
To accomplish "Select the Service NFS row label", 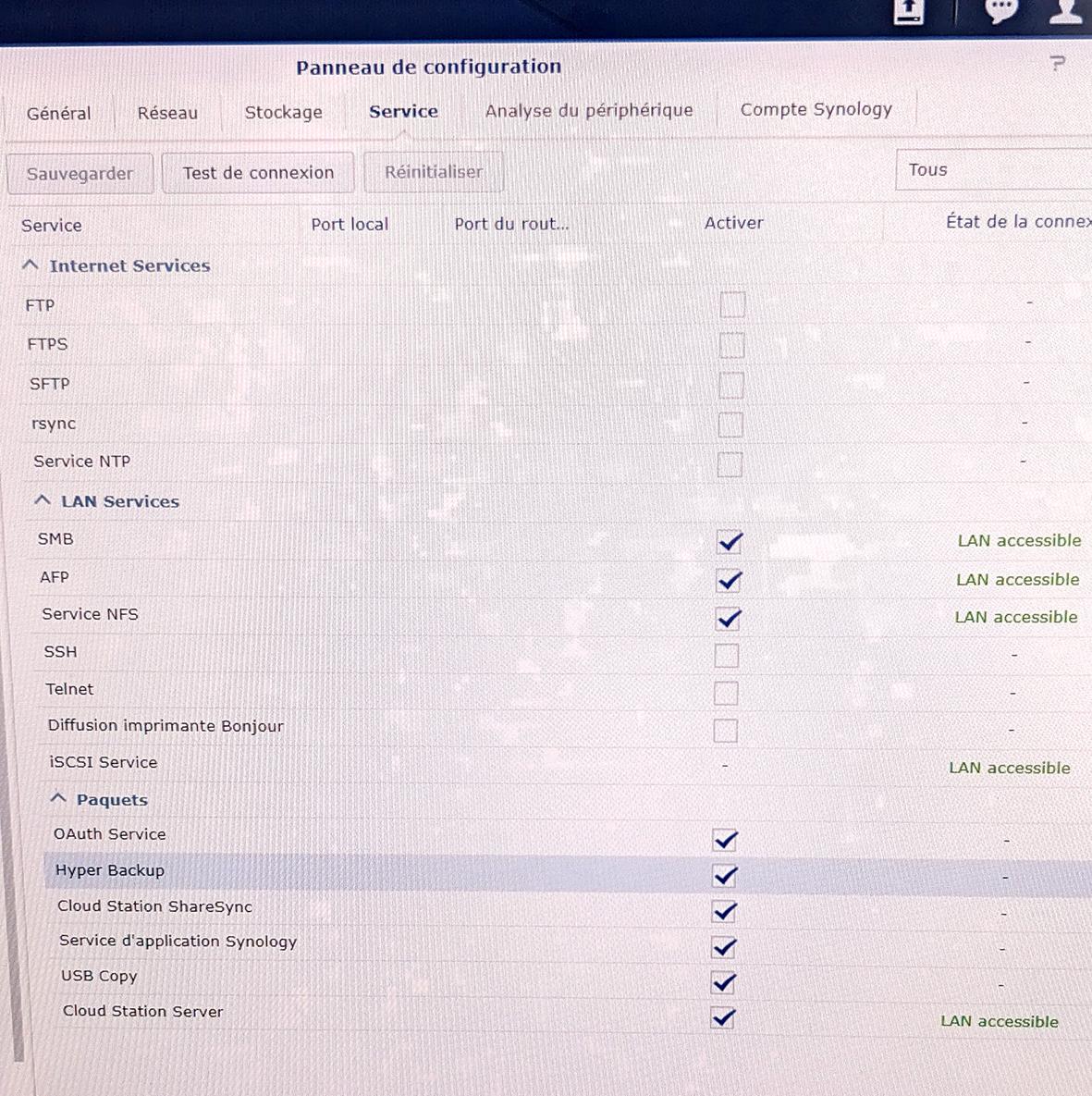I will click(x=90, y=614).
